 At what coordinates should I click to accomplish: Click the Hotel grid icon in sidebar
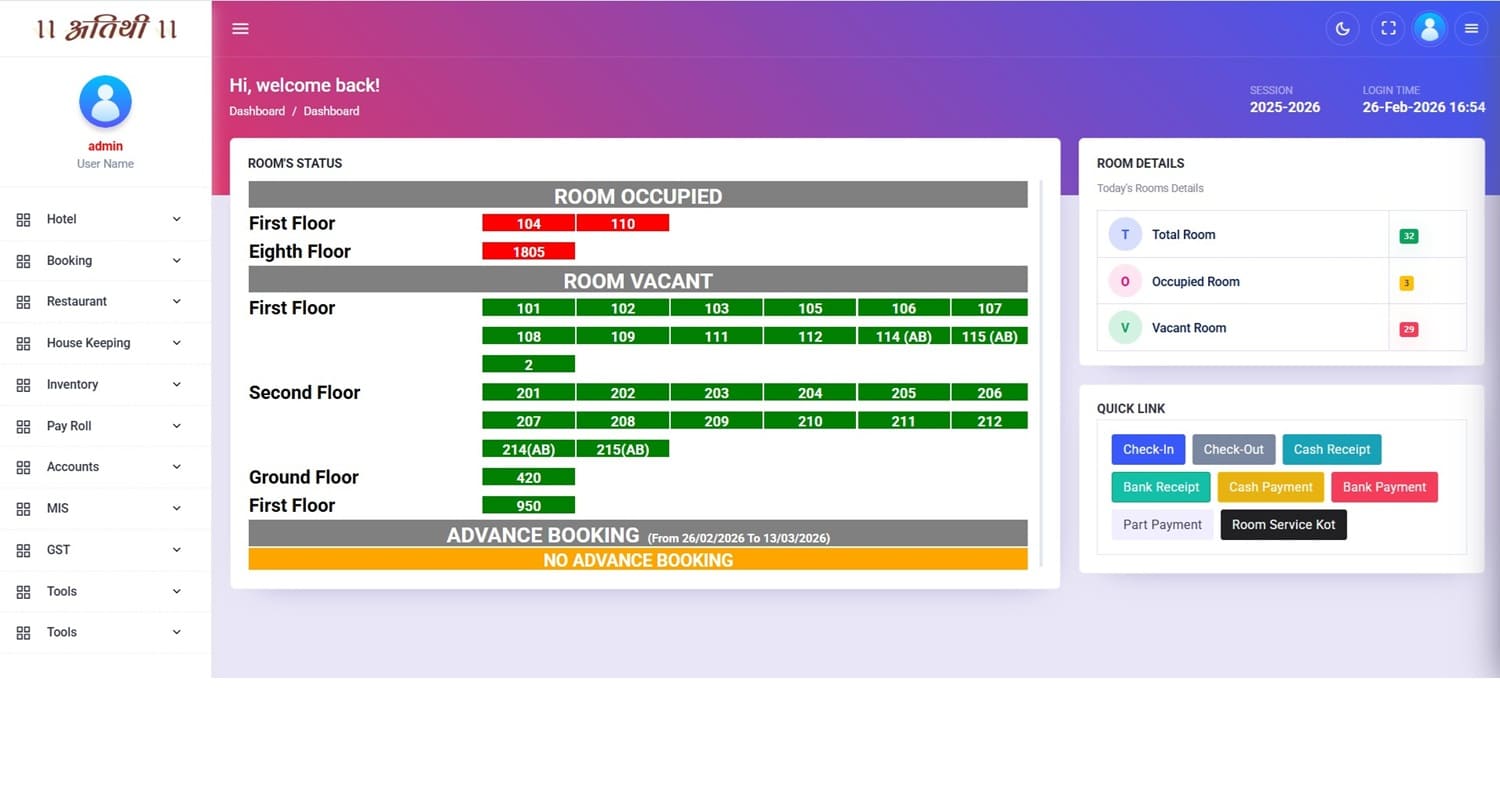pyautogui.click(x=23, y=219)
